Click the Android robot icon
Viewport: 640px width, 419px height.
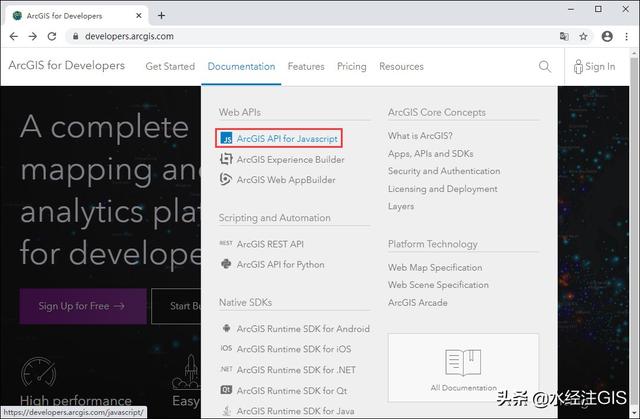click(x=226, y=328)
